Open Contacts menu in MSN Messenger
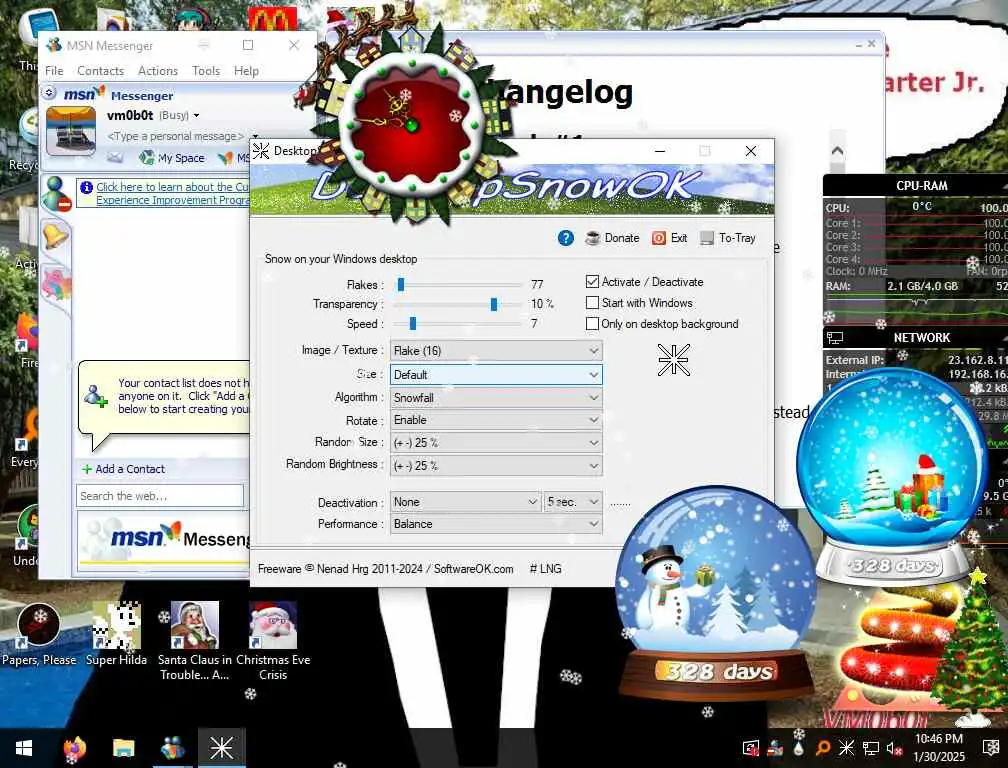Image resolution: width=1008 pixels, height=768 pixels. pyautogui.click(x=100, y=71)
